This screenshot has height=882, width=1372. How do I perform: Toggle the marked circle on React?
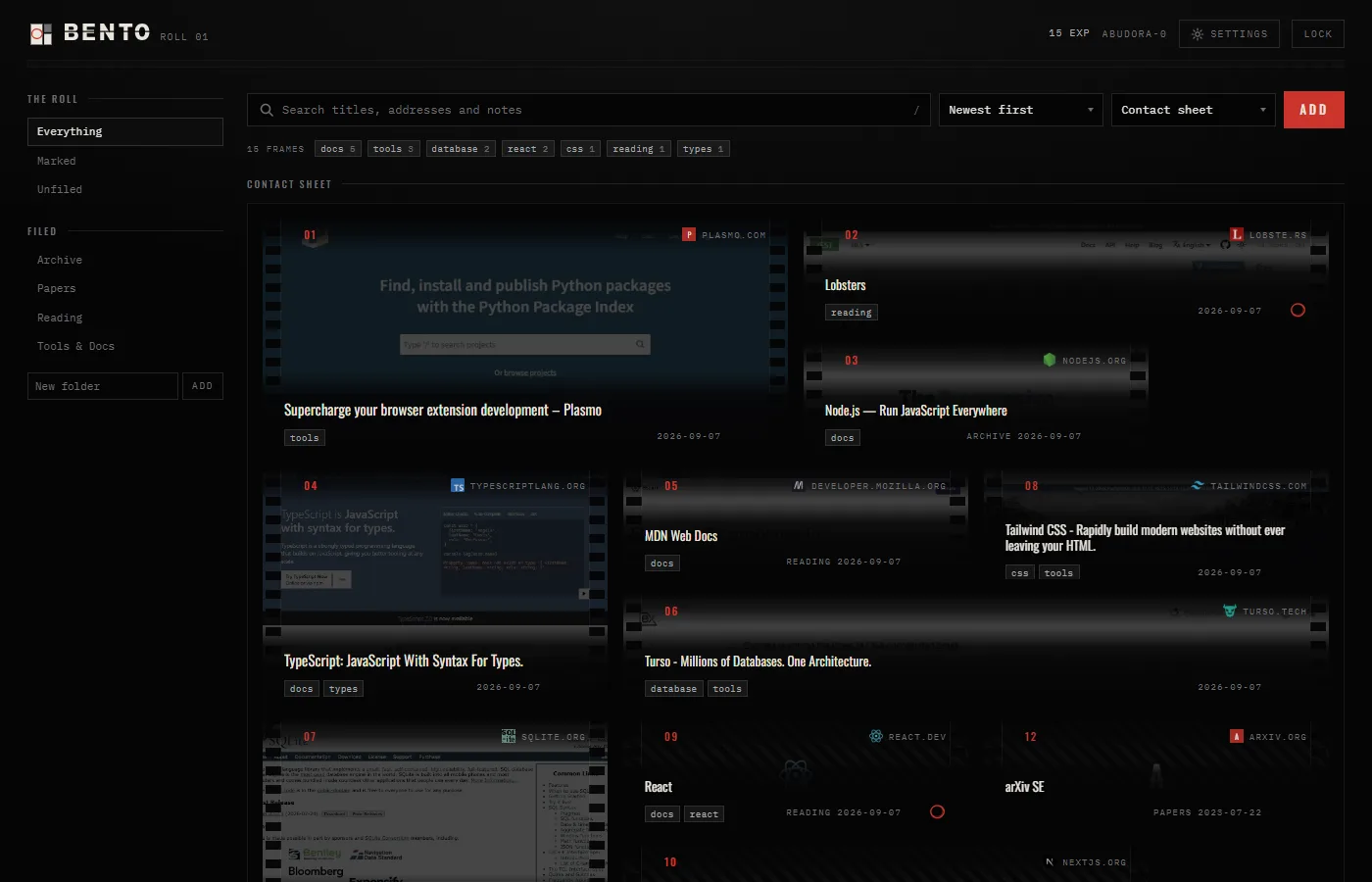[x=938, y=812]
